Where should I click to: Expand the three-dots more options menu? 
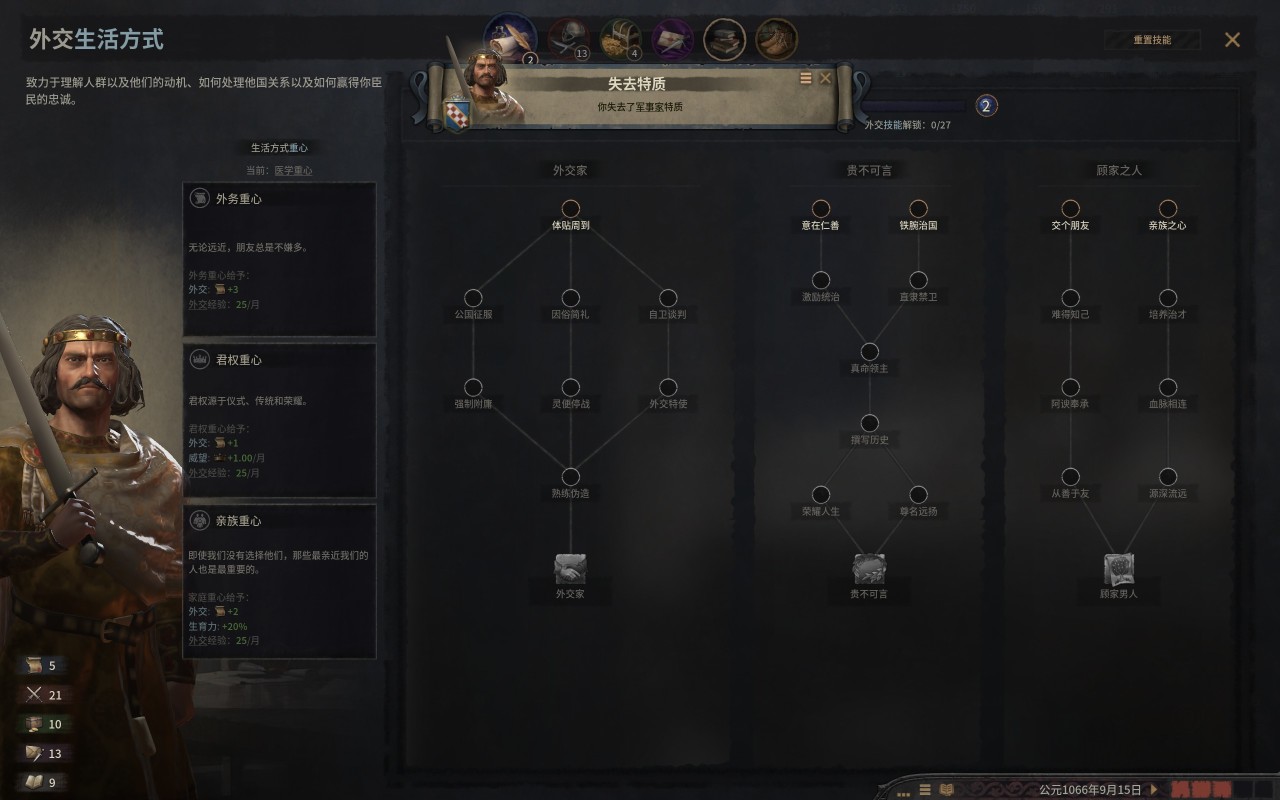[904, 793]
